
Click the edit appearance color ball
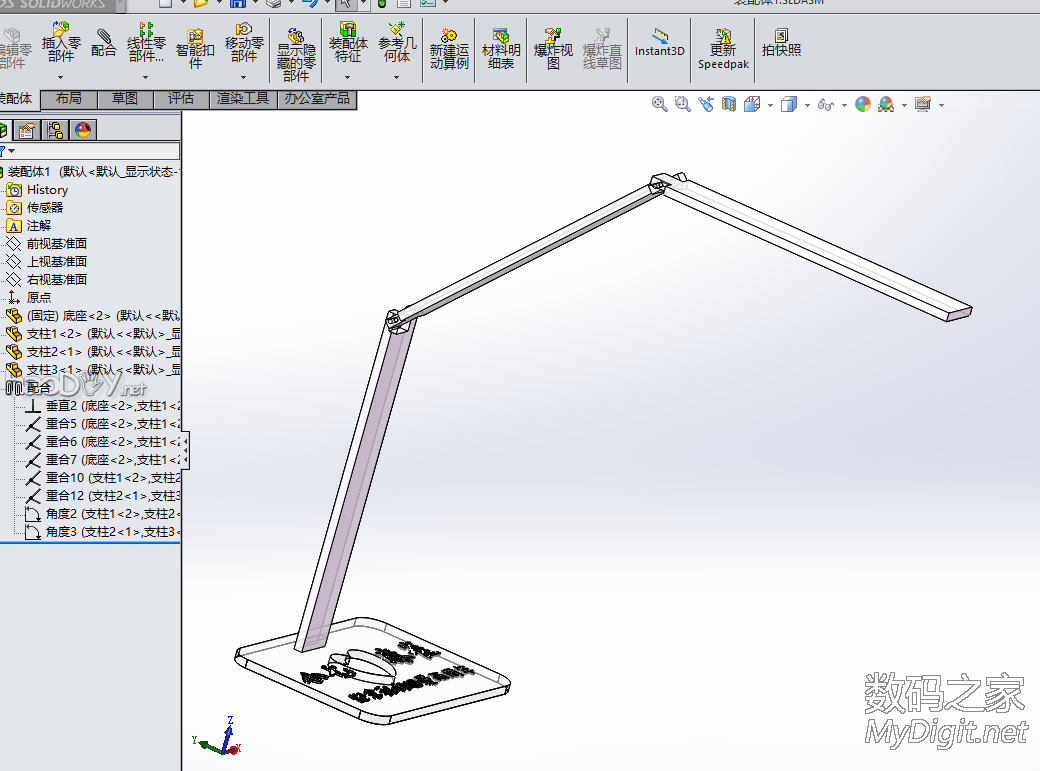[862, 104]
